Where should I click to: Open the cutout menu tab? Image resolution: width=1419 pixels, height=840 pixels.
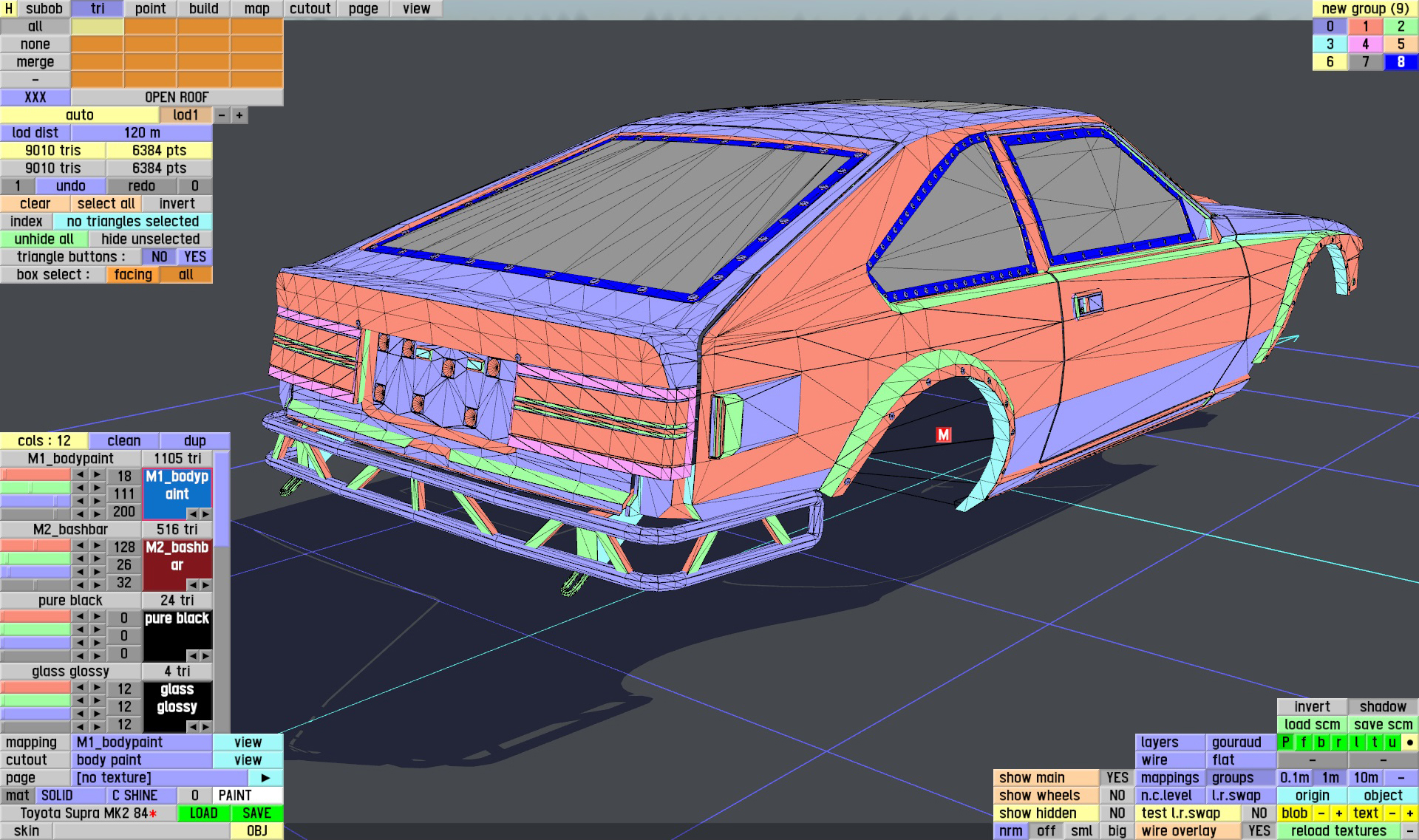coord(310,9)
